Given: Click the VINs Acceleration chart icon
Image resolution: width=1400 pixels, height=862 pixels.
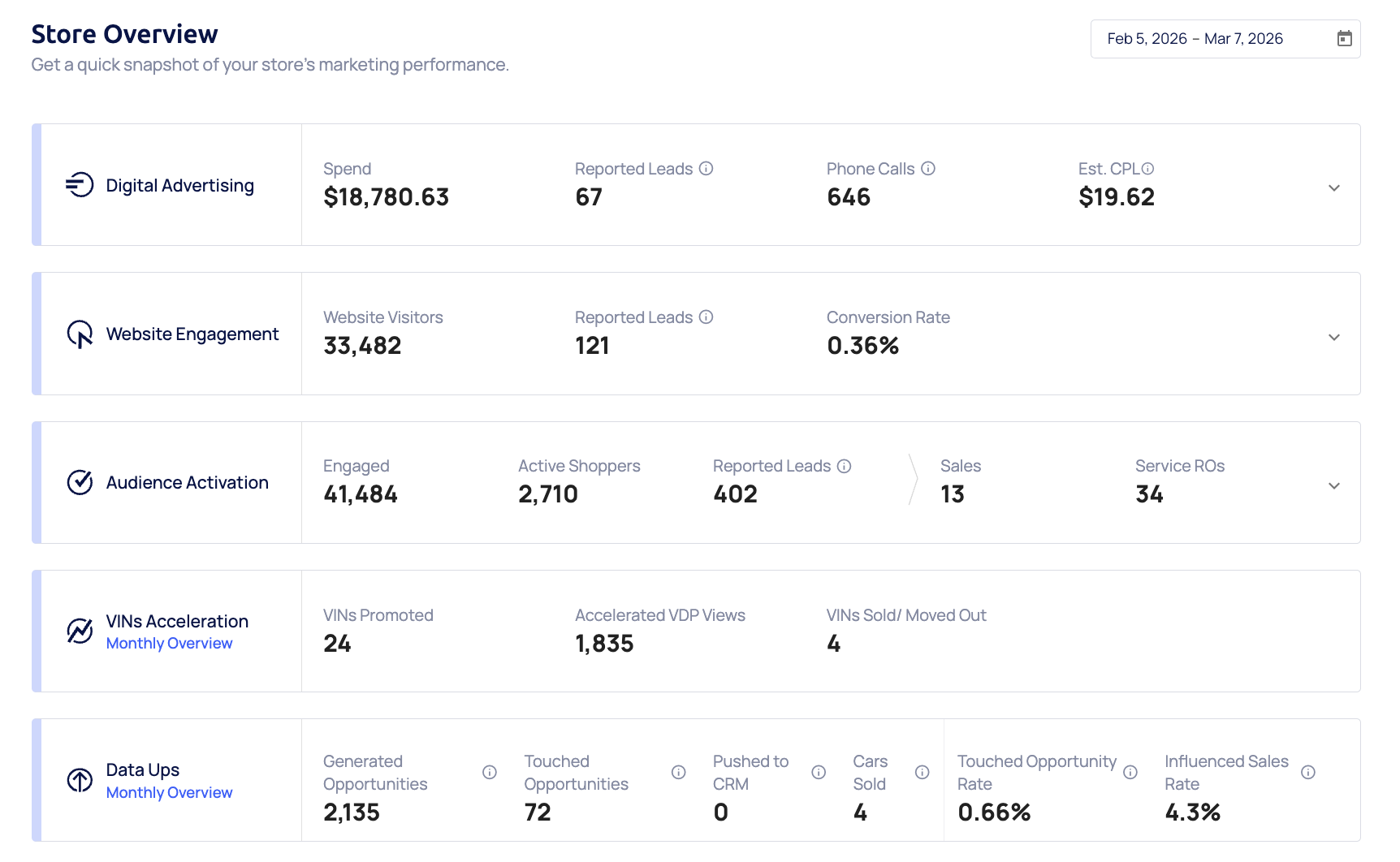Looking at the screenshot, I should (x=80, y=631).
